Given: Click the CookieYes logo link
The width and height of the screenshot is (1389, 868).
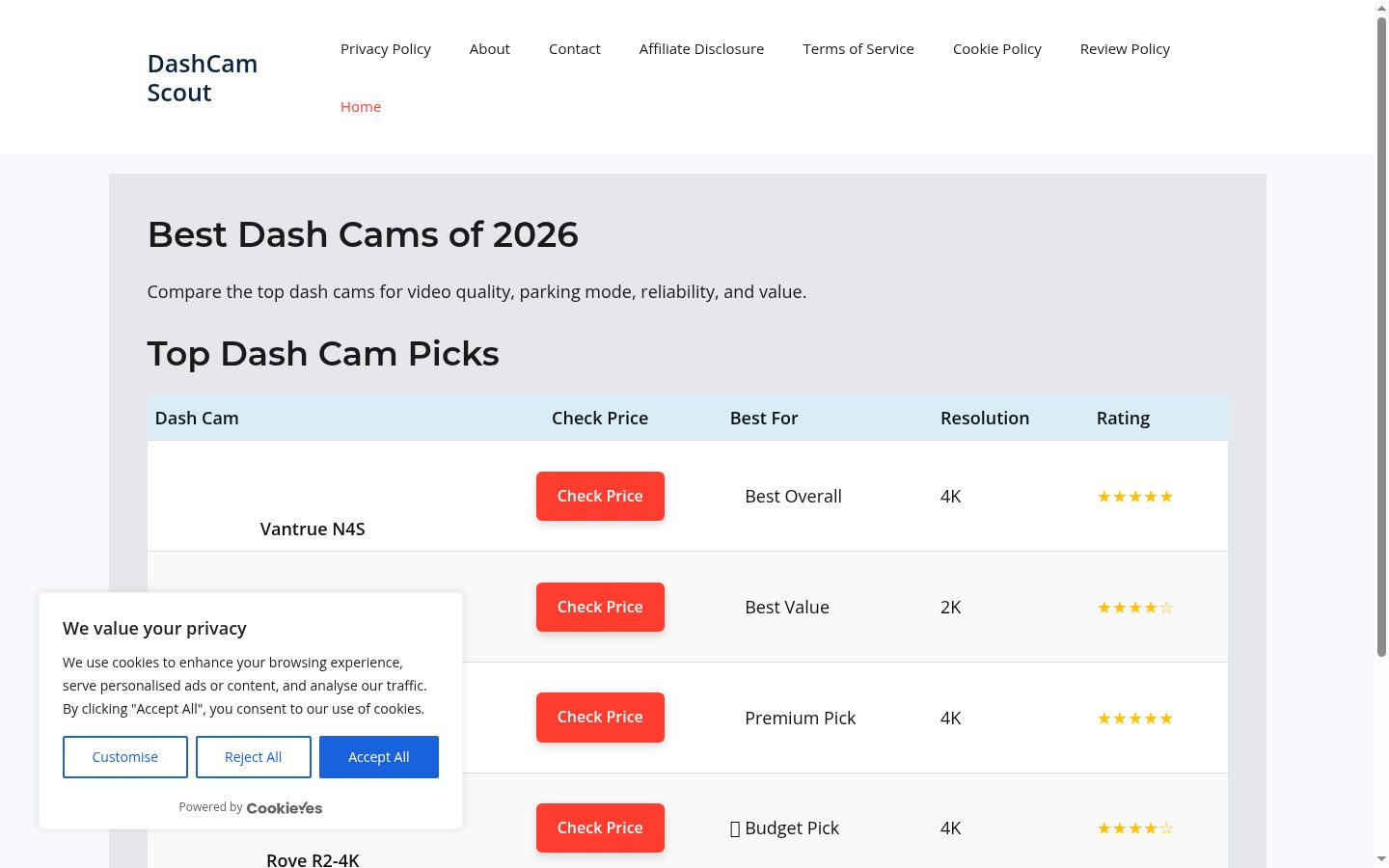Looking at the screenshot, I should tap(285, 808).
